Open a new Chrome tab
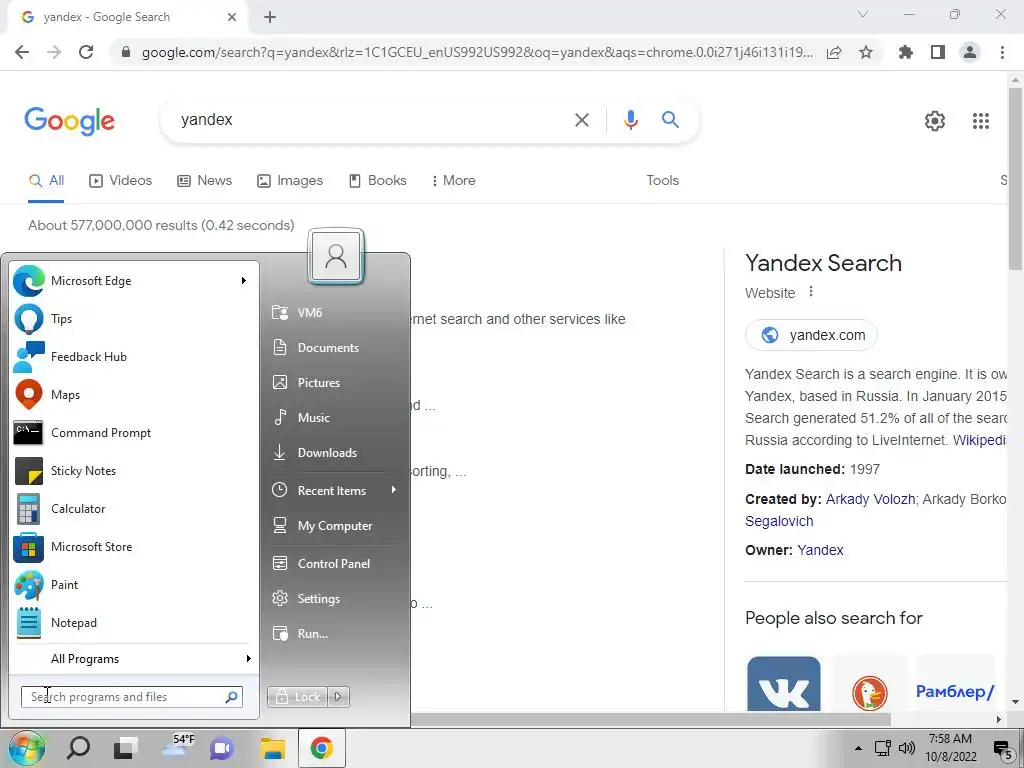Image resolution: width=1024 pixels, height=768 pixels. [270, 18]
